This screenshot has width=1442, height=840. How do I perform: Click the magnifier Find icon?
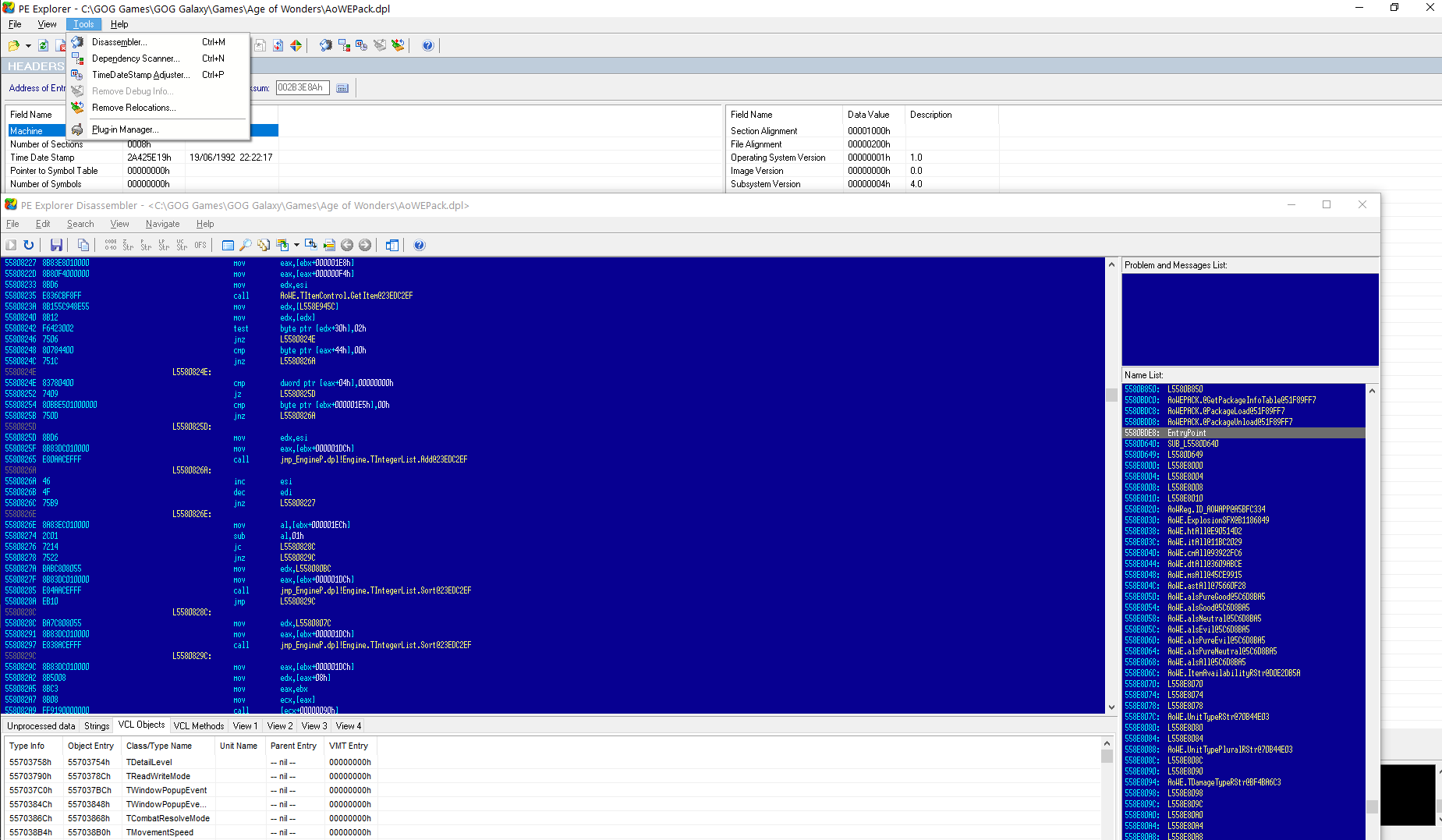pyautogui.click(x=245, y=245)
